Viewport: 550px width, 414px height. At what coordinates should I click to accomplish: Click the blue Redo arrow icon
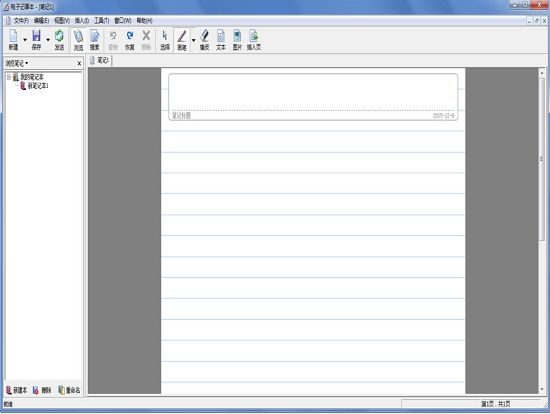click(x=130, y=40)
